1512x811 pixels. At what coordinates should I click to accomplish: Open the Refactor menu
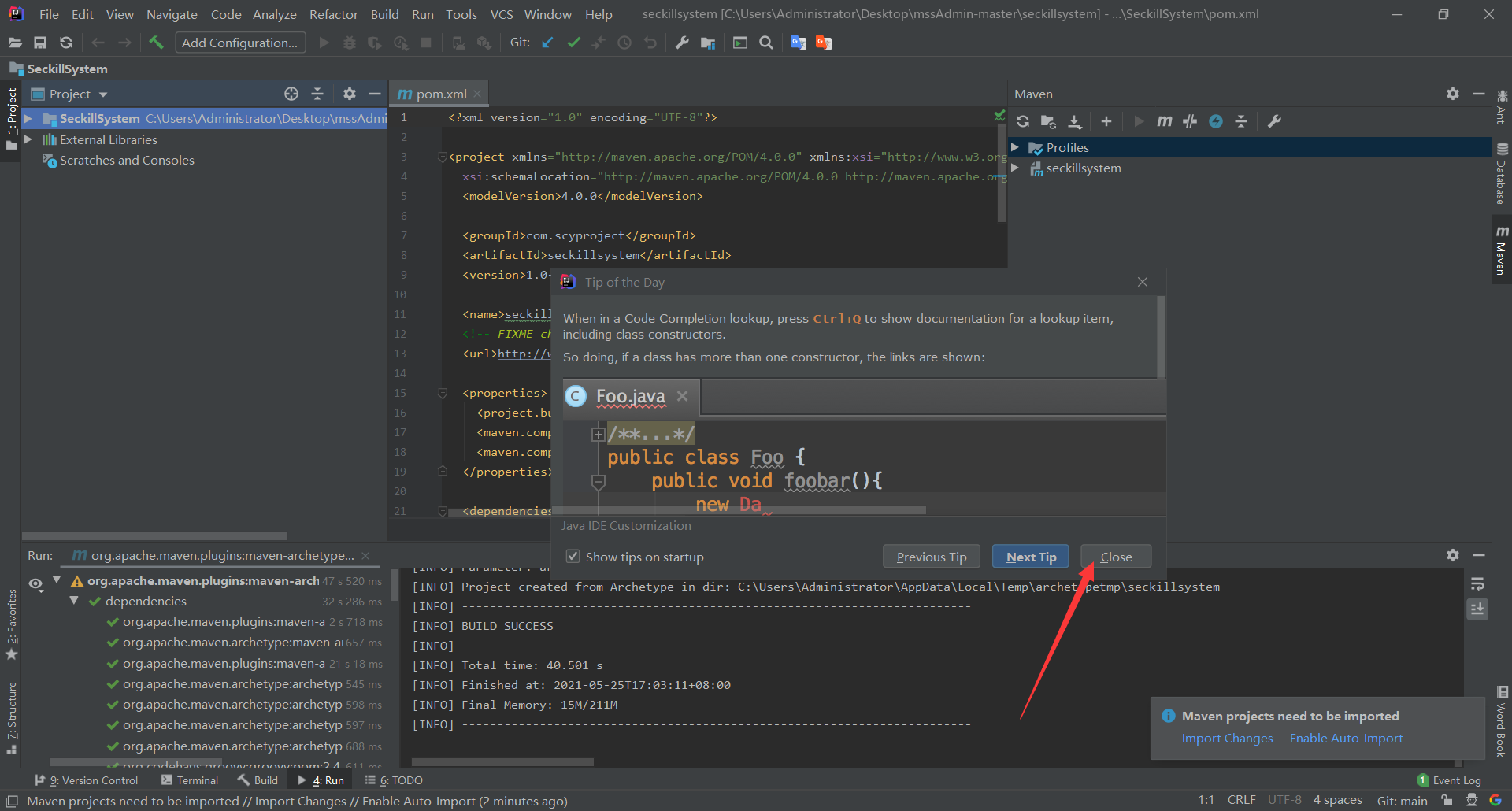[x=333, y=14]
